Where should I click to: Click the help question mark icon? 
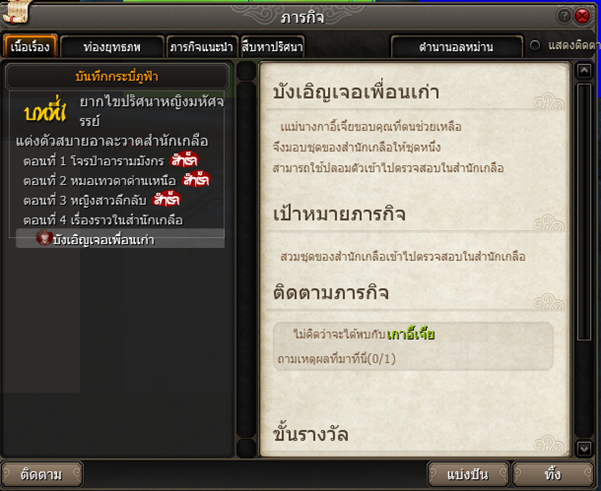coord(564,16)
